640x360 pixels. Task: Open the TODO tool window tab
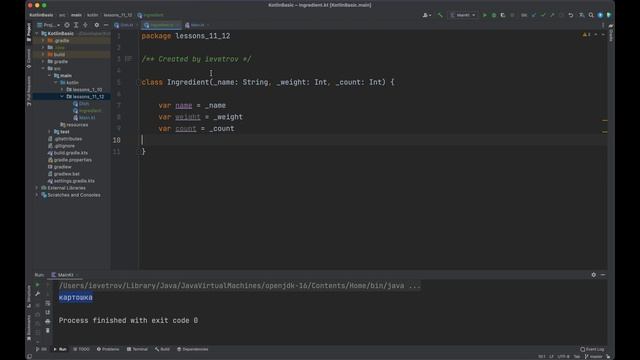pos(81,349)
